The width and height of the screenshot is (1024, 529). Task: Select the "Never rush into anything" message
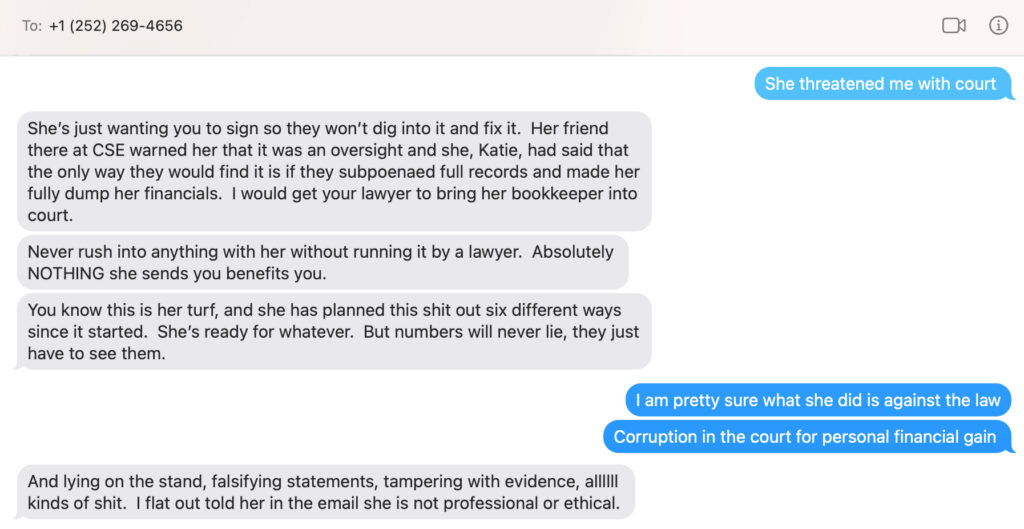322,262
